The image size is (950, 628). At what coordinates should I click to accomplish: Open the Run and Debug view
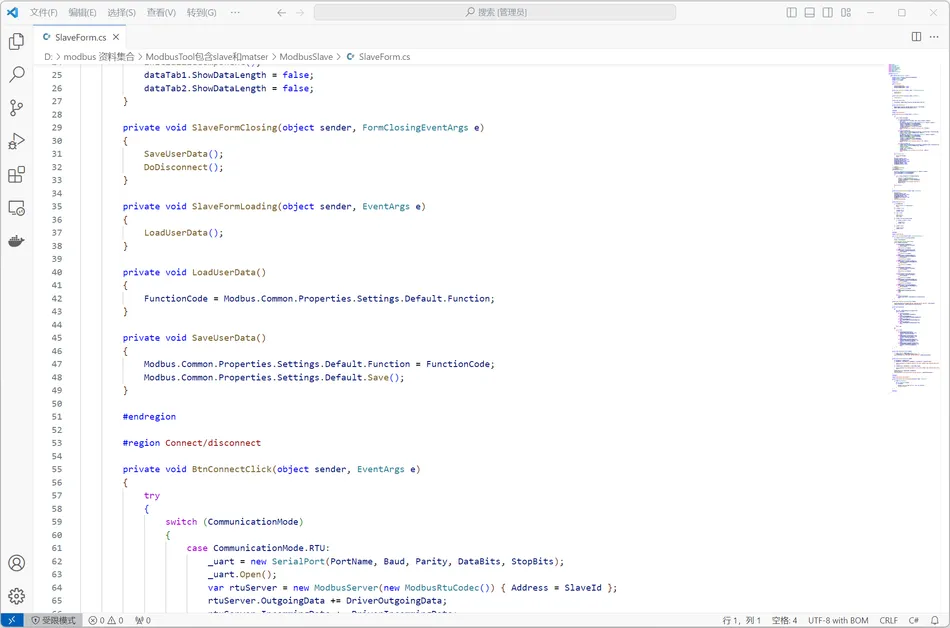click(16, 141)
